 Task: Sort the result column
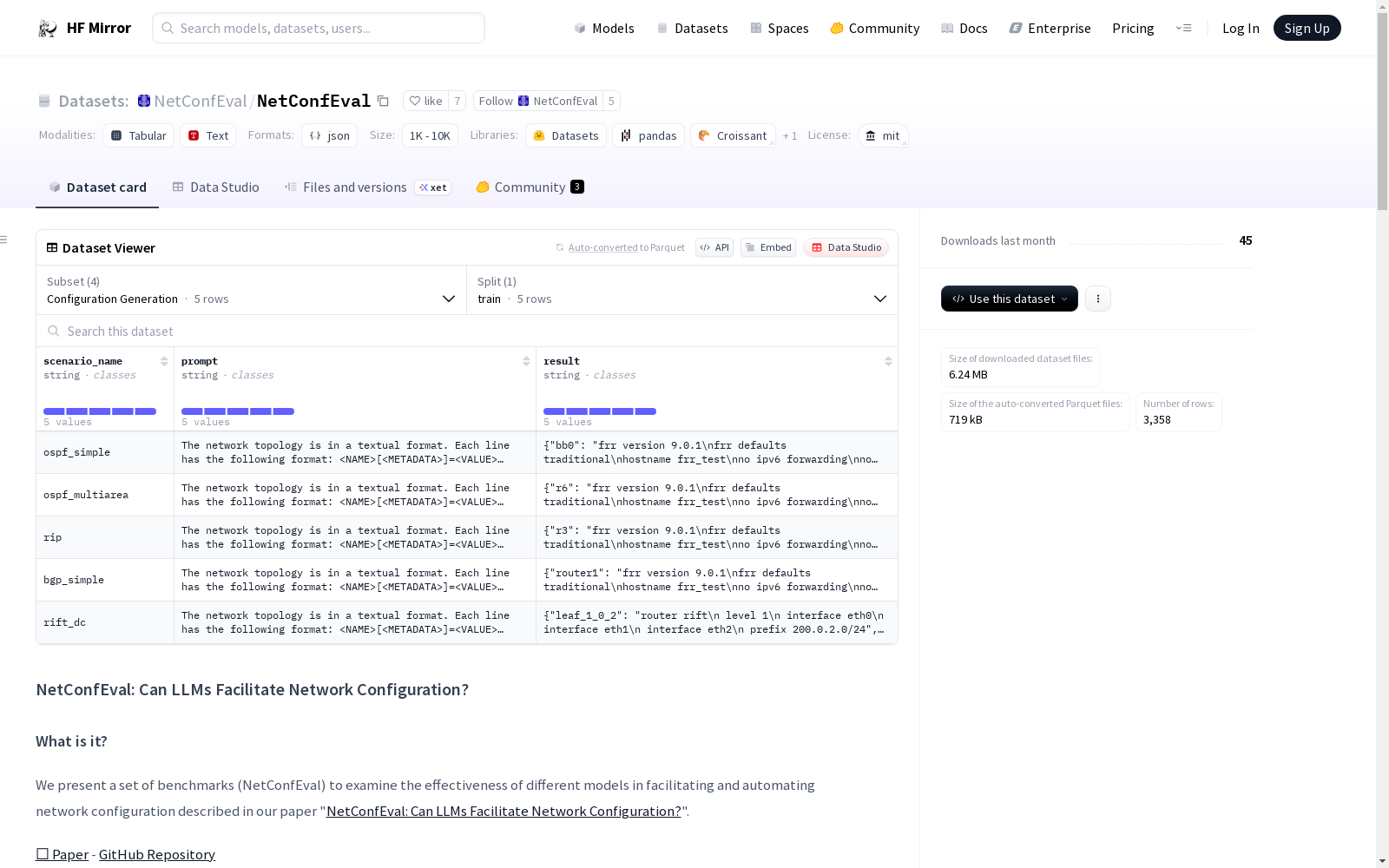[888, 361]
